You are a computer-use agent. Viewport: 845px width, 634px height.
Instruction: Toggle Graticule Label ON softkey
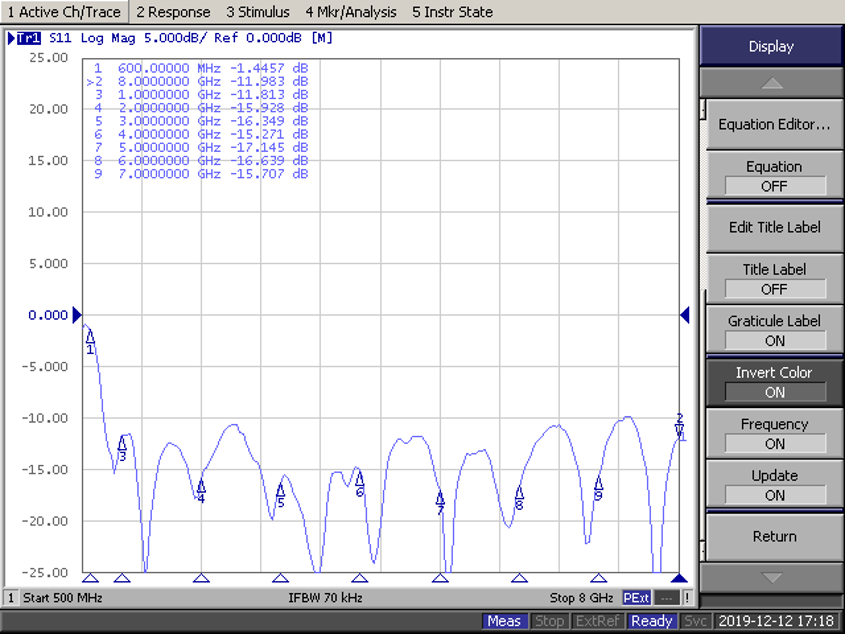774,330
